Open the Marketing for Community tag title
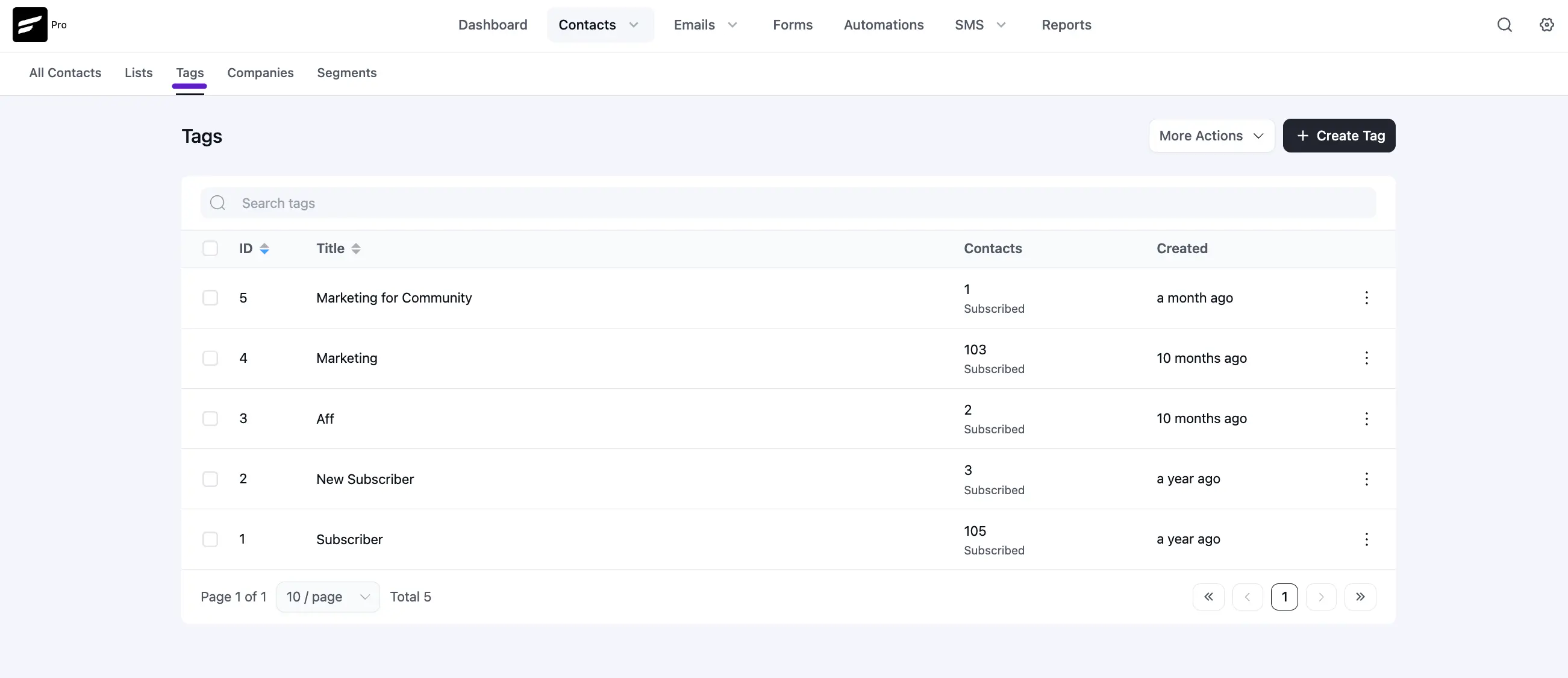1568x678 pixels. point(394,298)
